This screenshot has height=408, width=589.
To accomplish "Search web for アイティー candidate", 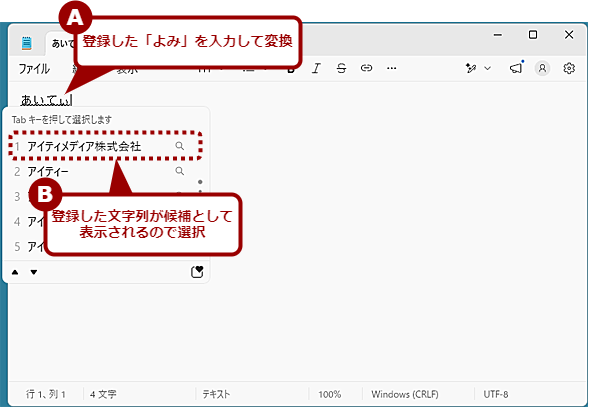I will click(x=180, y=171).
